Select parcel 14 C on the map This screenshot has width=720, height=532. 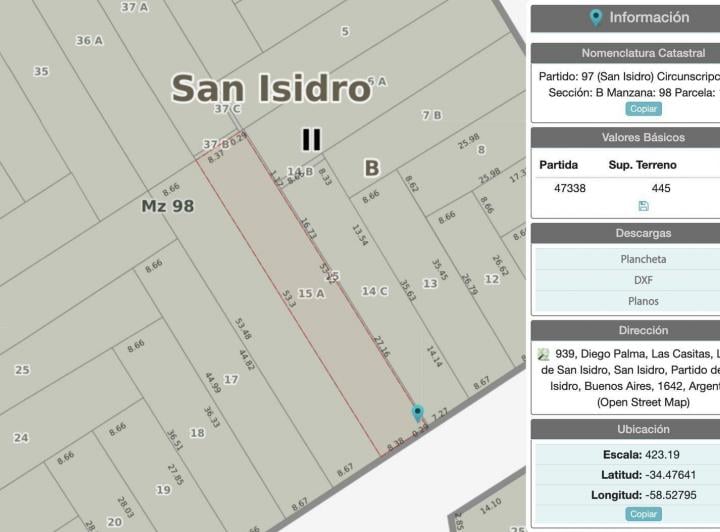point(375,291)
